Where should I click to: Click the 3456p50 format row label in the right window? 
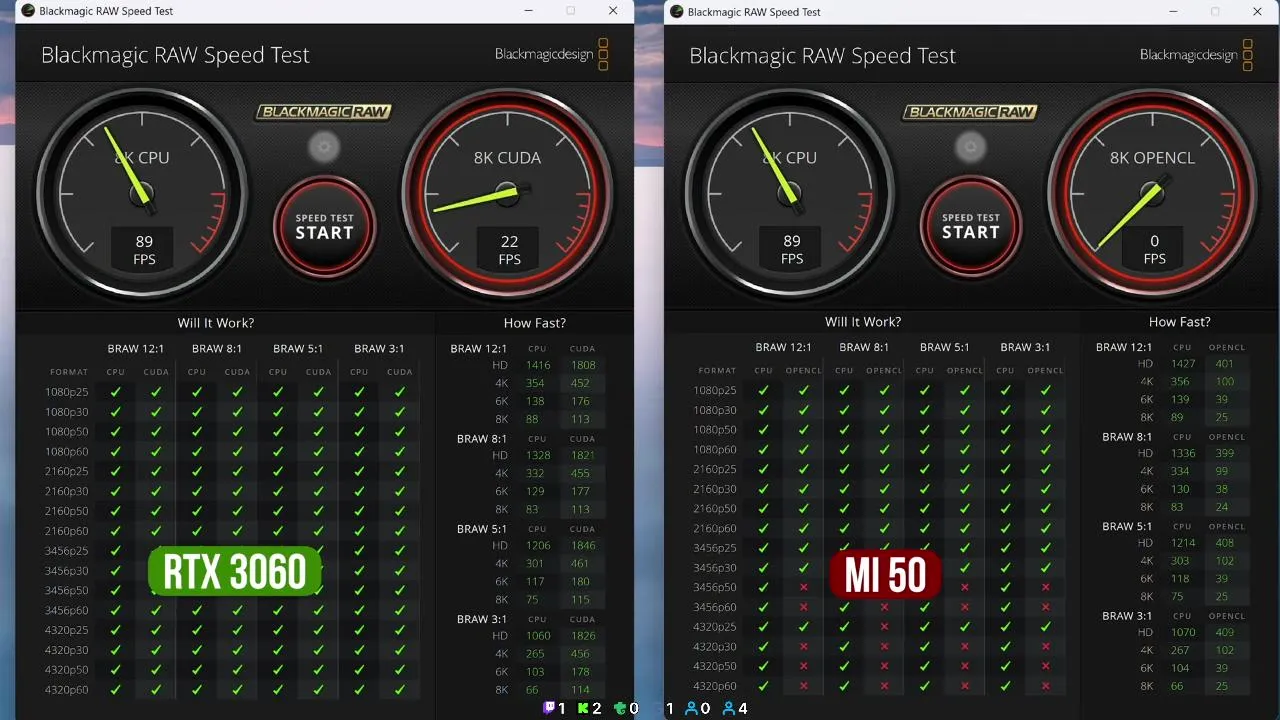click(714, 587)
